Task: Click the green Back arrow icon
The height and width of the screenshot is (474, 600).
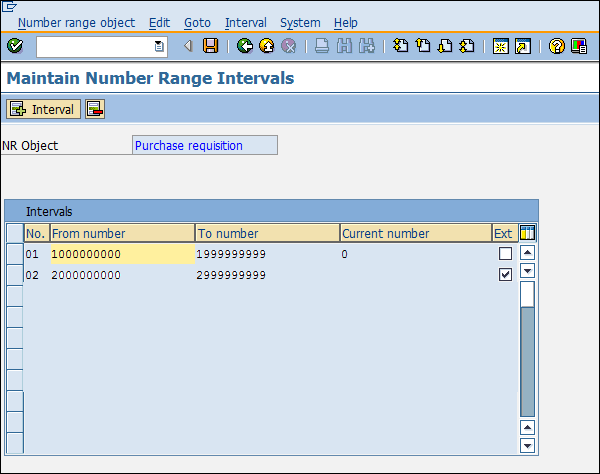Action: (245, 46)
